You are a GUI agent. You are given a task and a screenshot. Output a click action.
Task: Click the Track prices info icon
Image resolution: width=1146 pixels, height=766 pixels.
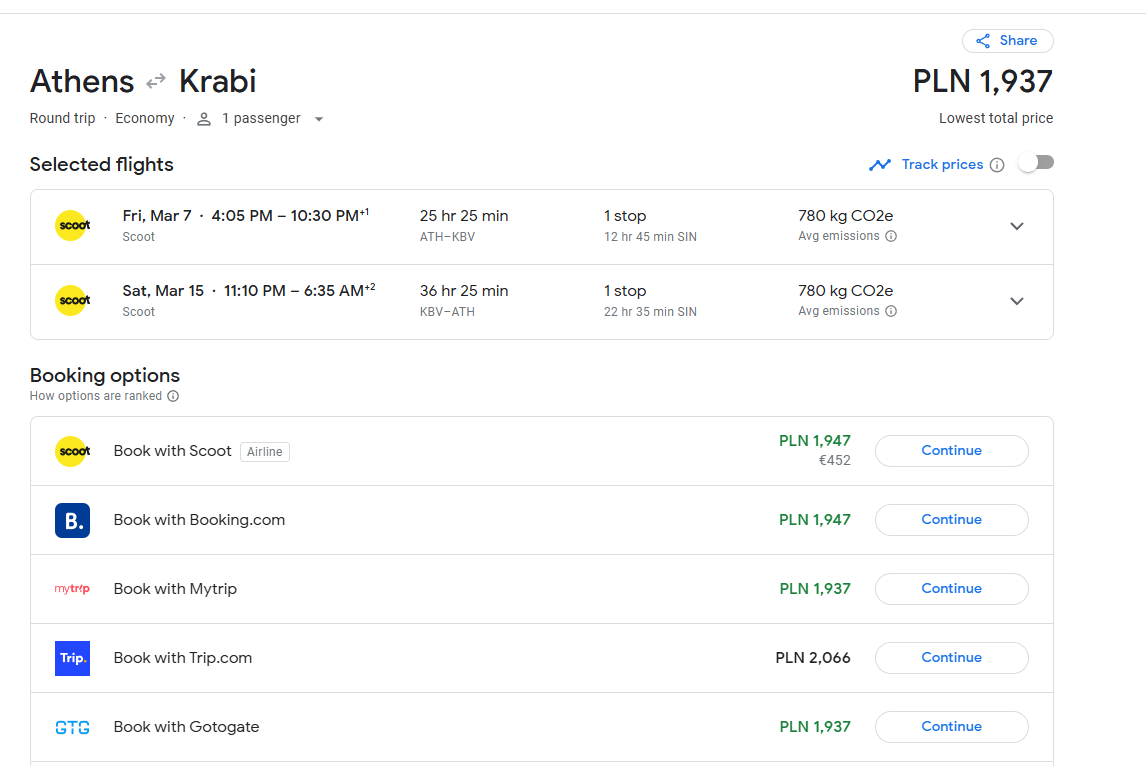997,165
